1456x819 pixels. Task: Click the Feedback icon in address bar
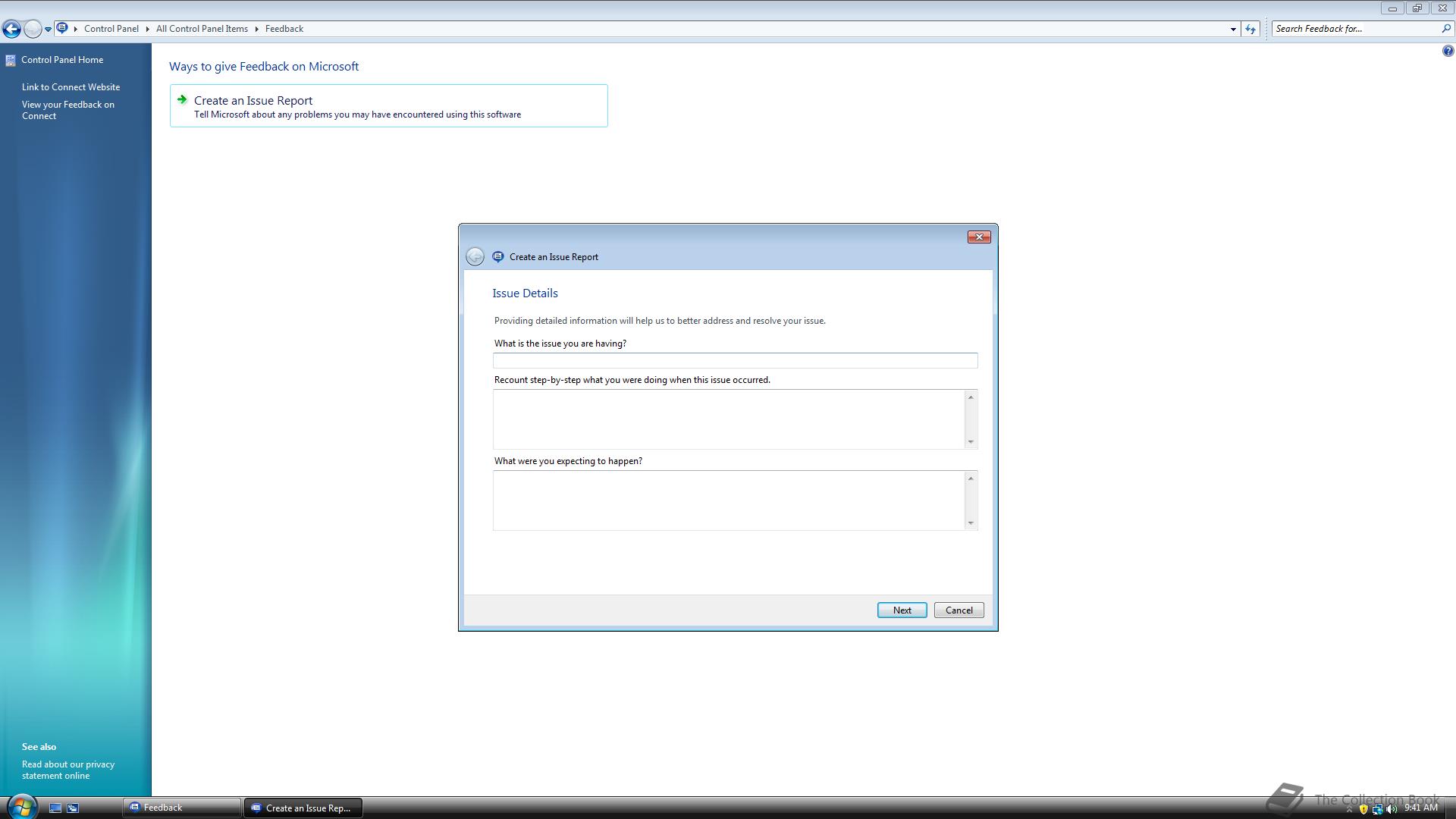[62, 28]
